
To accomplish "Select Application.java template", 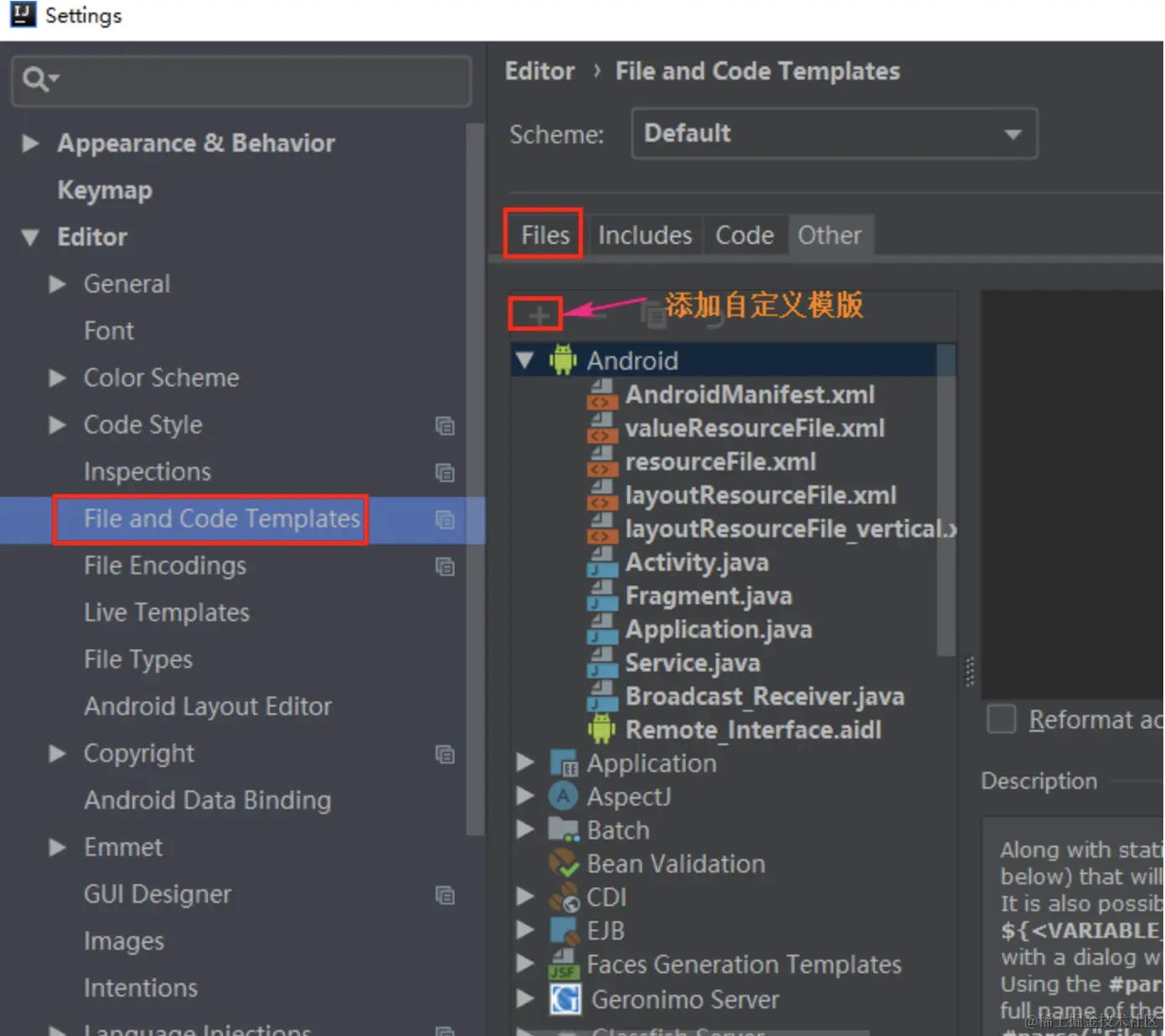I will [718, 629].
